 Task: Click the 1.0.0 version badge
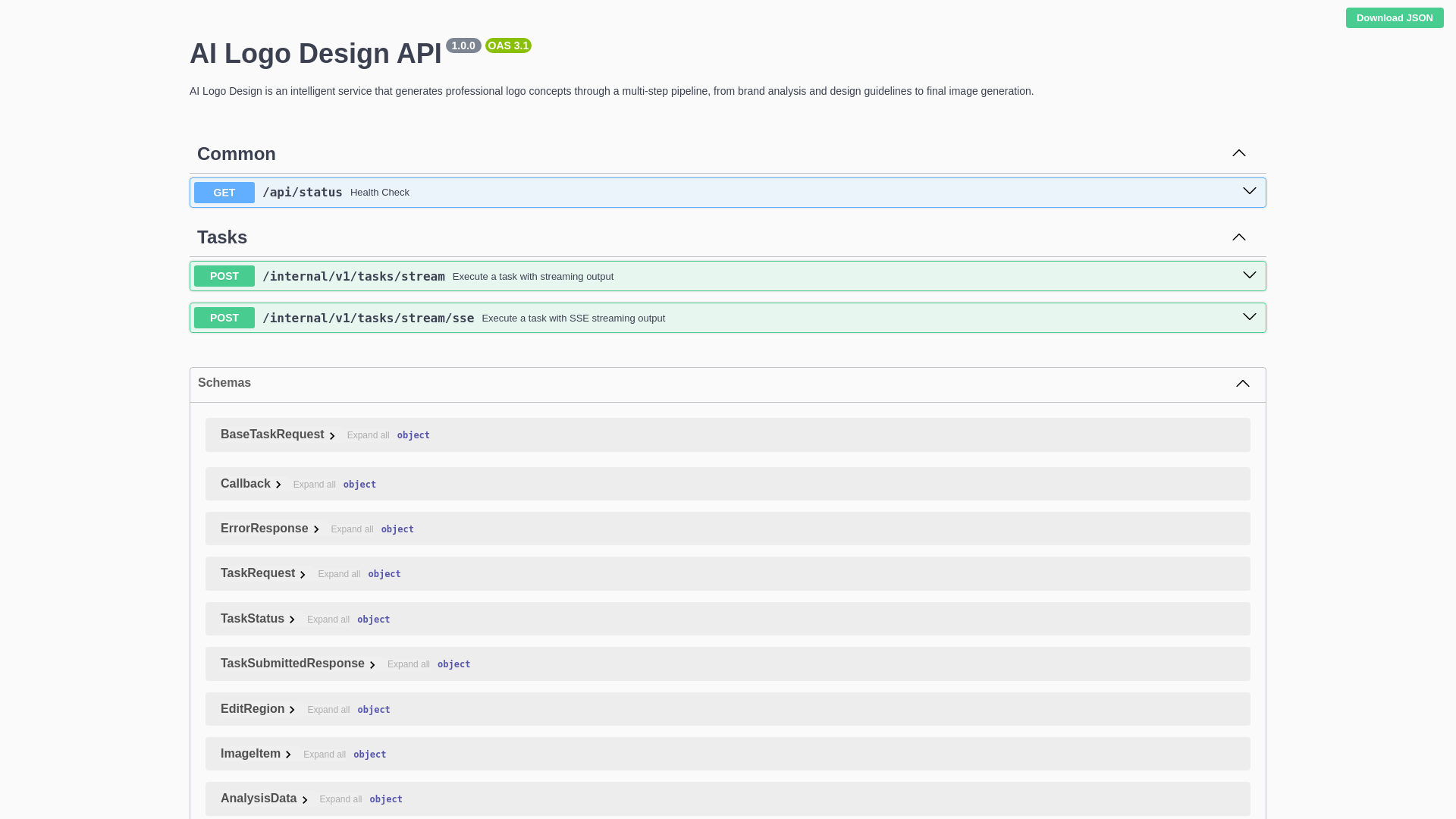463,45
